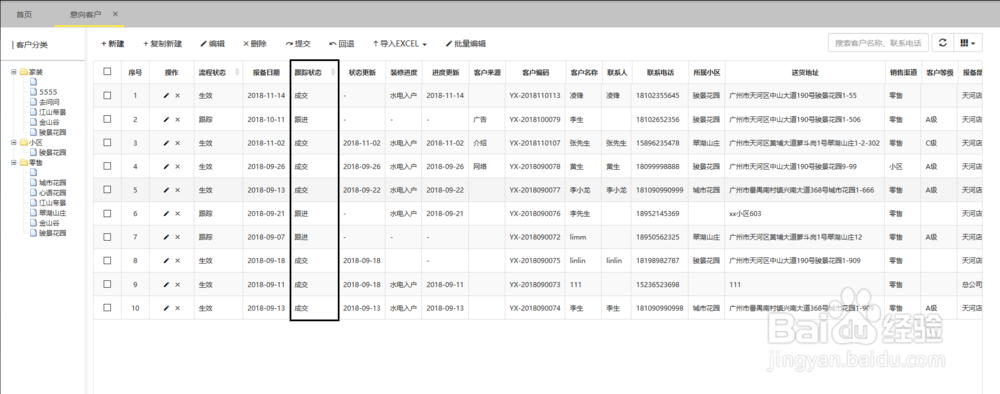Check the box for row 8
Image resolution: width=1000 pixels, height=394 pixels.
tap(107, 261)
